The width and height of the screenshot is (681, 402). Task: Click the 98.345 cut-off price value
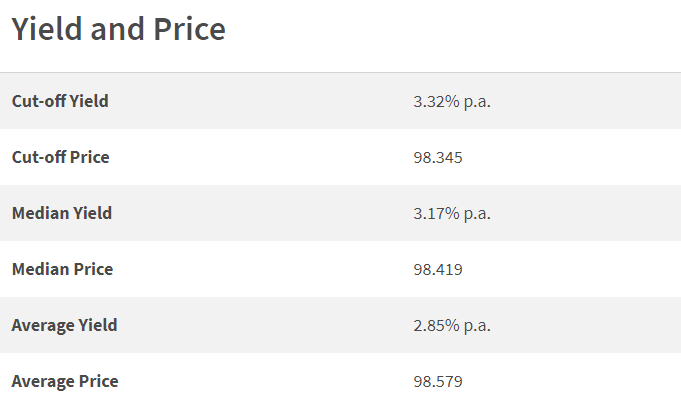coord(438,157)
